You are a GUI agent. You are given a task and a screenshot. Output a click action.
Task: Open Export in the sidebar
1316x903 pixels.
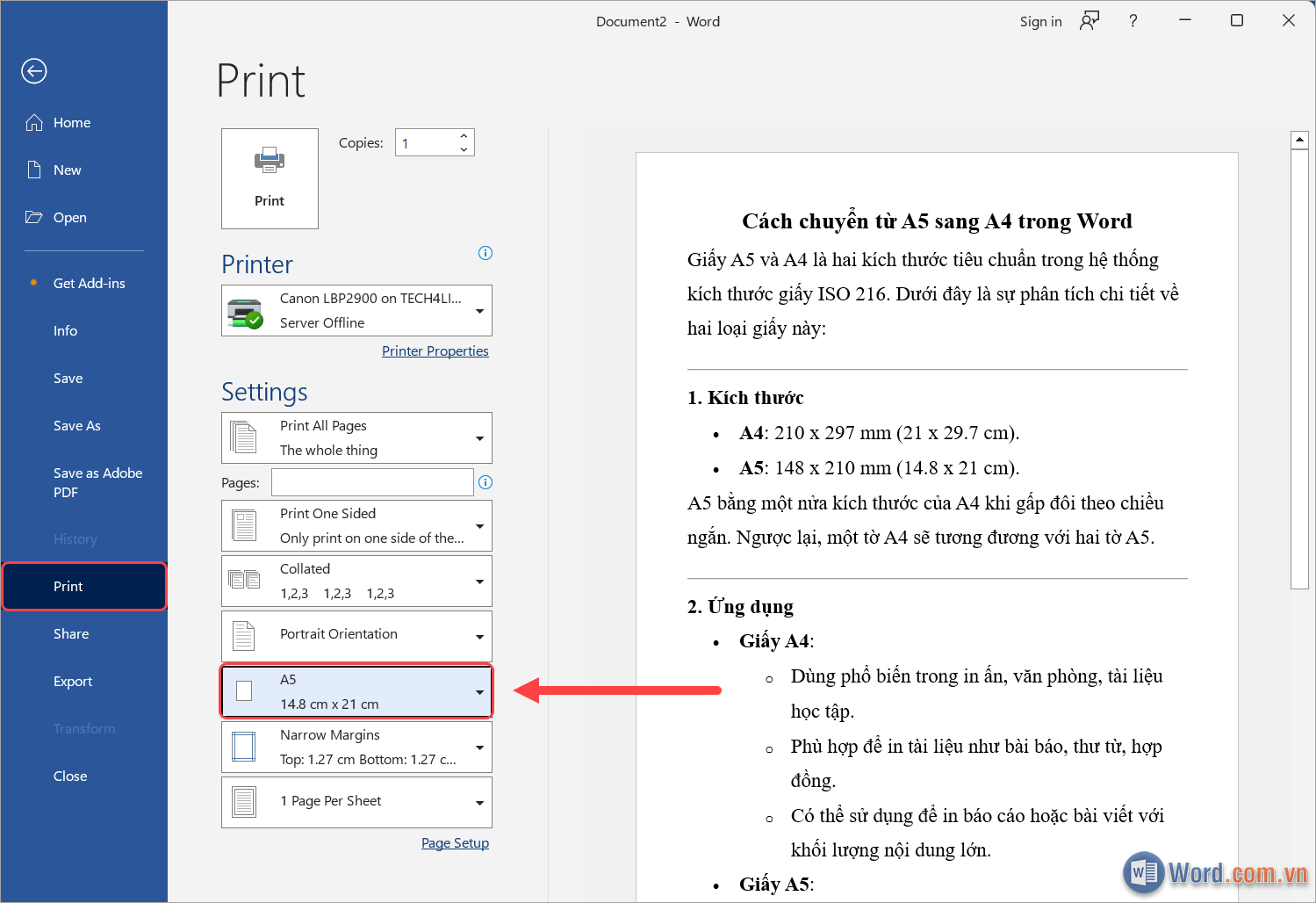click(x=84, y=681)
